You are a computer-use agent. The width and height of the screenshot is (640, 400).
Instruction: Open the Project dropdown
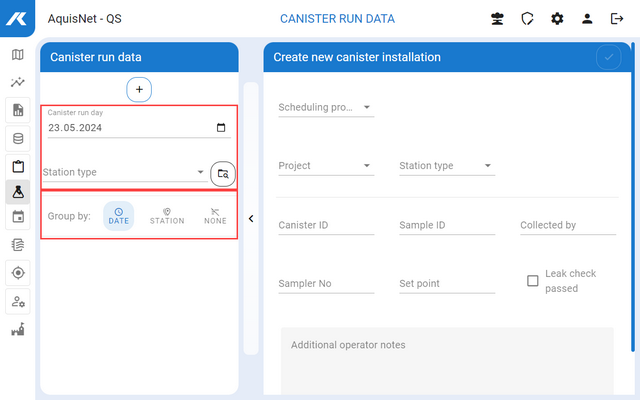(x=325, y=166)
